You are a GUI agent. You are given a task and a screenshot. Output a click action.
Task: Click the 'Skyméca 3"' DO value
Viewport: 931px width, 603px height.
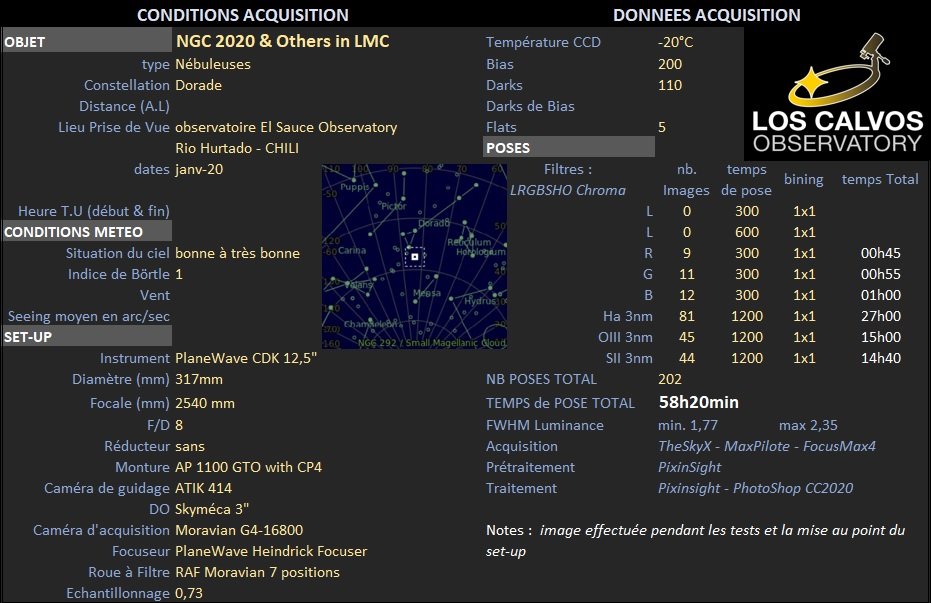point(212,509)
